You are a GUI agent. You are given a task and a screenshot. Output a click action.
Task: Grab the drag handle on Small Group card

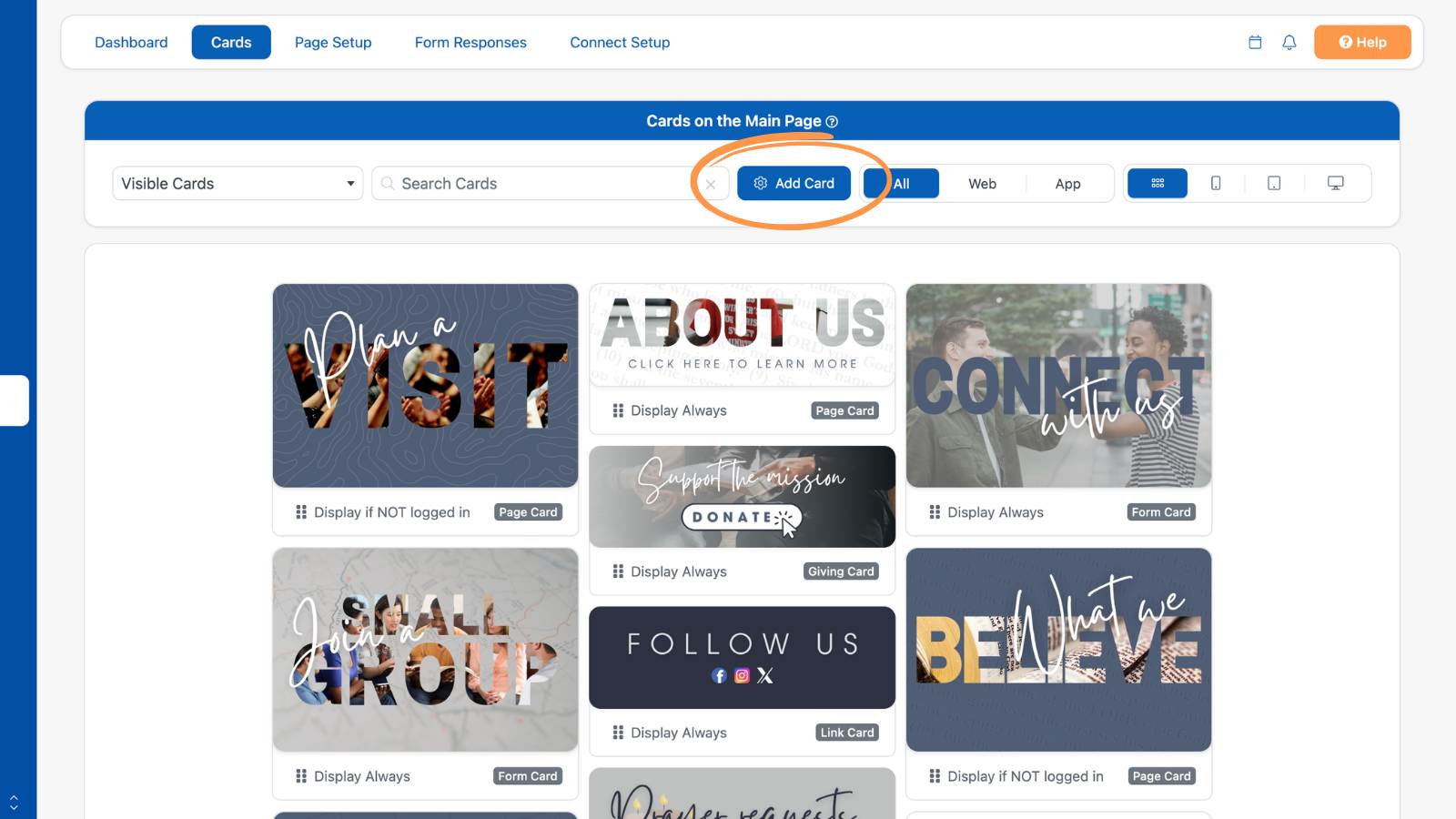301,776
